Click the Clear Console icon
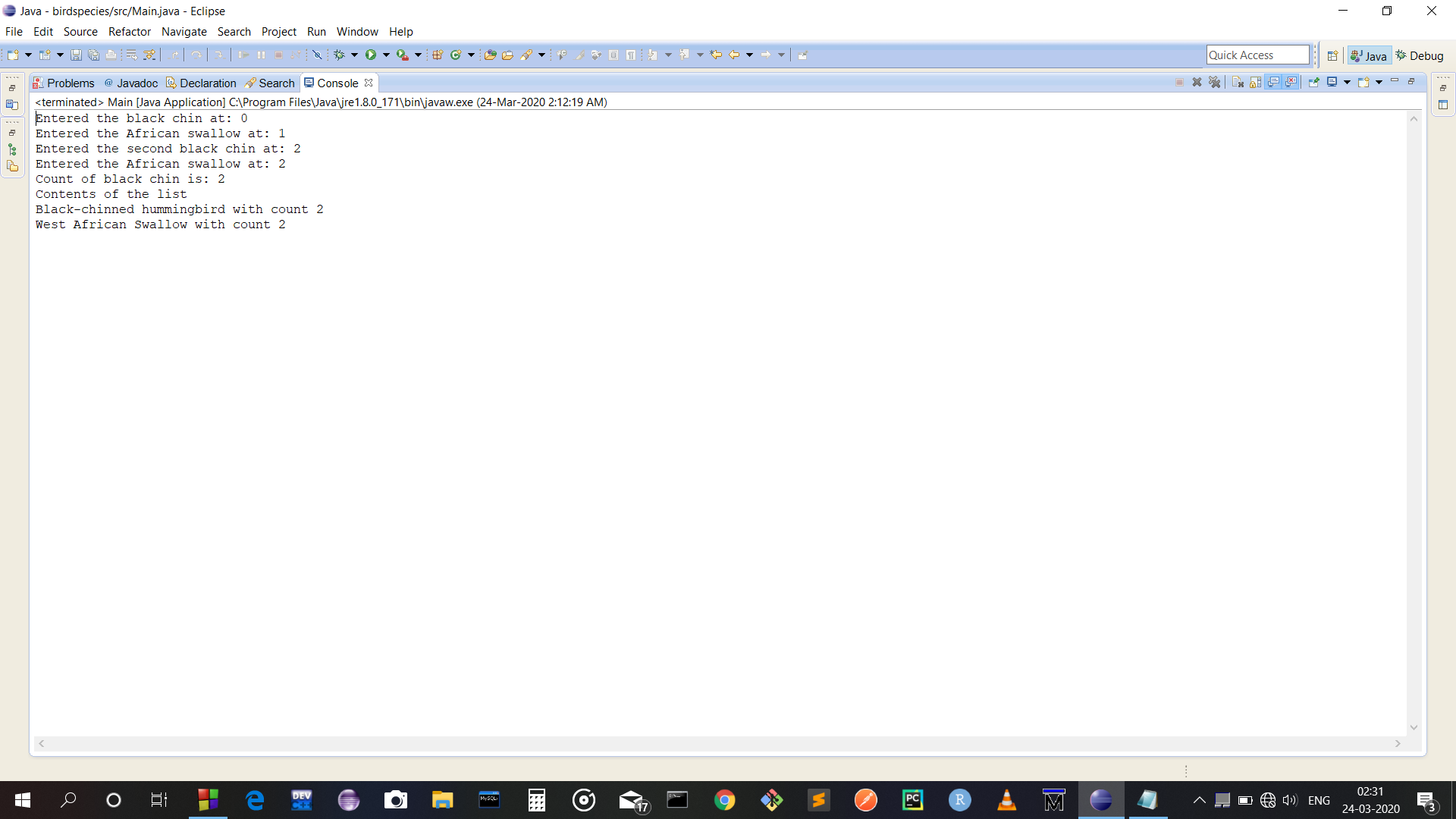The height and width of the screenshot is (819, 1456). pos(1238,82)
